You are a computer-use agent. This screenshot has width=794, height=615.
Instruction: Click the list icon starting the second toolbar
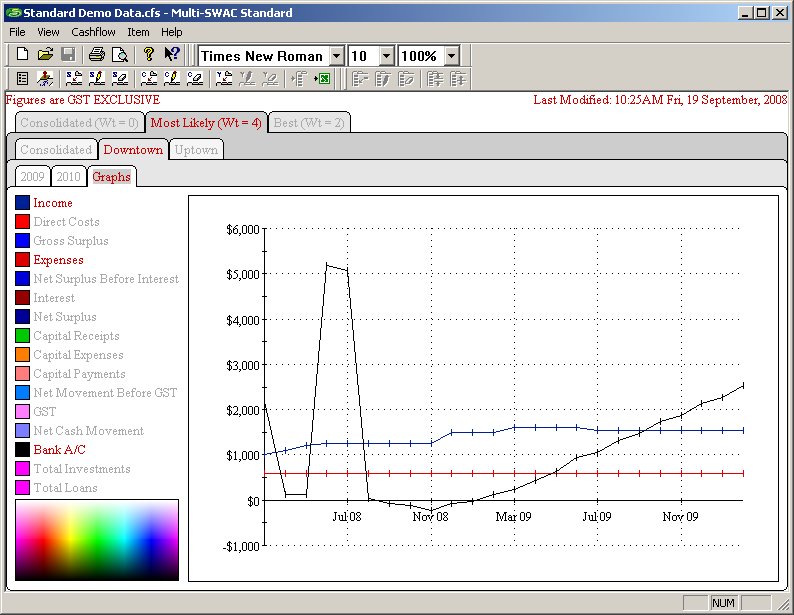coord(22,79)
